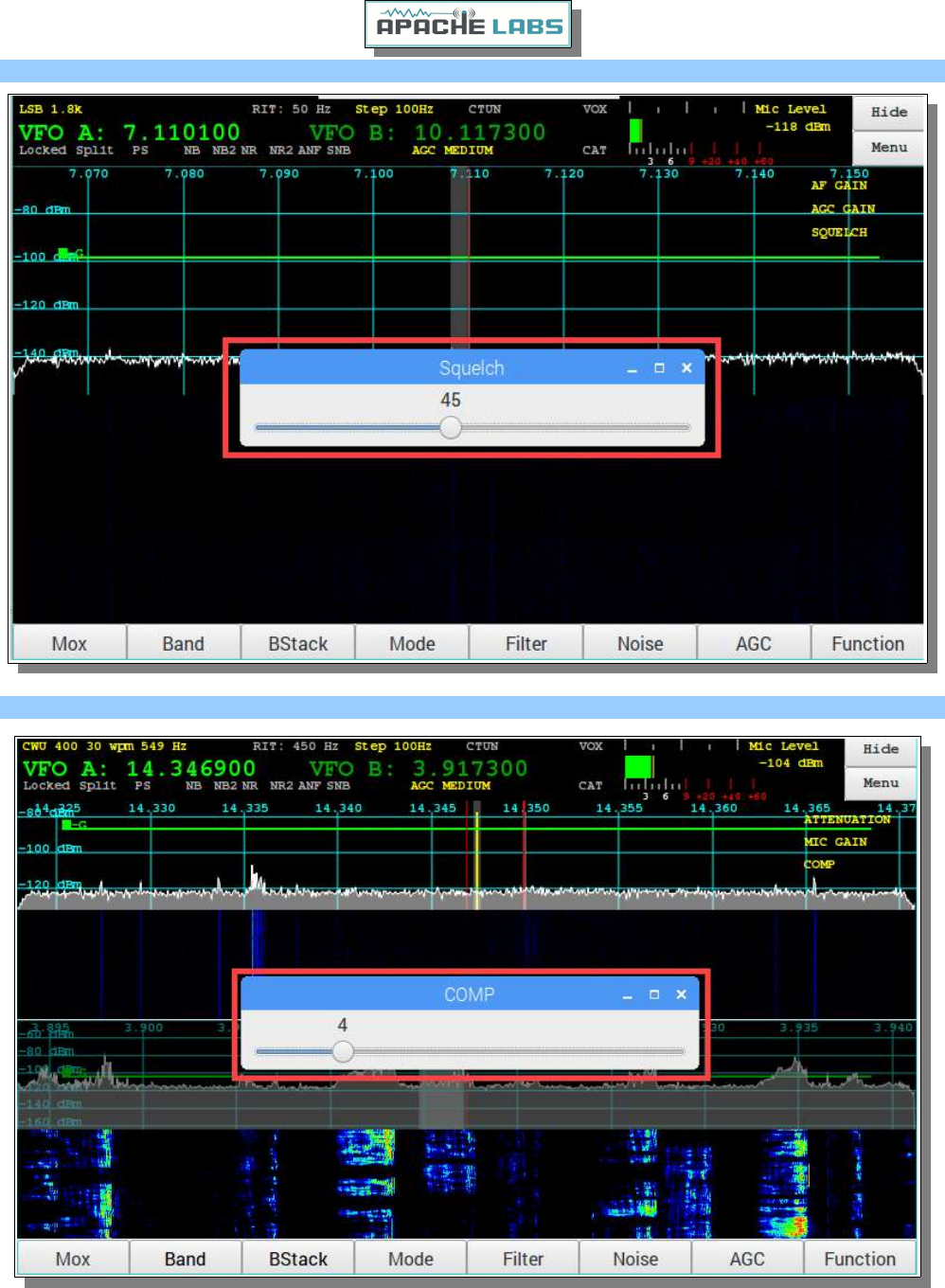Screen dimensions: 945x1288
Task: Click VOX indicator in lower screen
Action: (x=591, y=746)
